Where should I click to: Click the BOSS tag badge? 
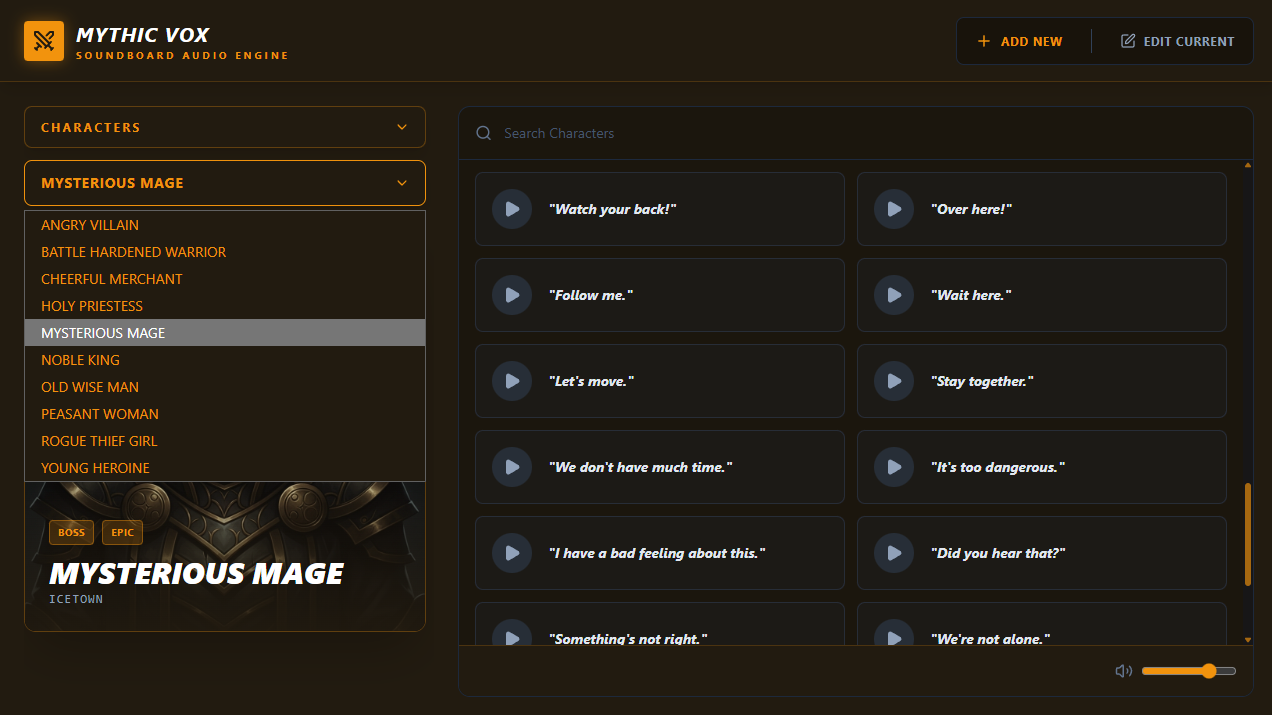coord(71,533)
